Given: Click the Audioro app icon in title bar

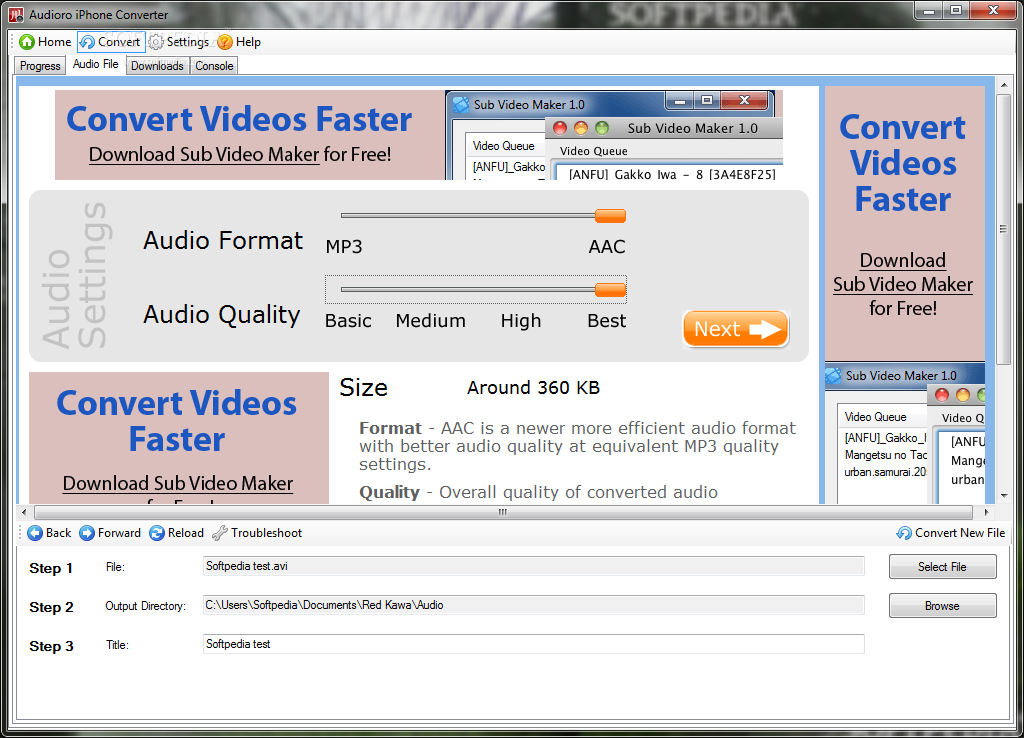Looking at the screenshot, I should pyautogui.click(x=16, y=14).
